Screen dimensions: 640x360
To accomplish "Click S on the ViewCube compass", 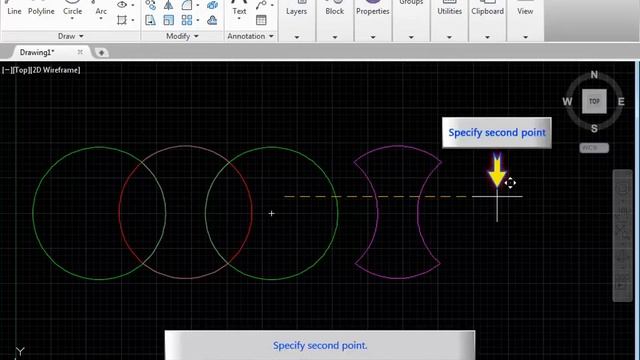I will pos(594,129).
